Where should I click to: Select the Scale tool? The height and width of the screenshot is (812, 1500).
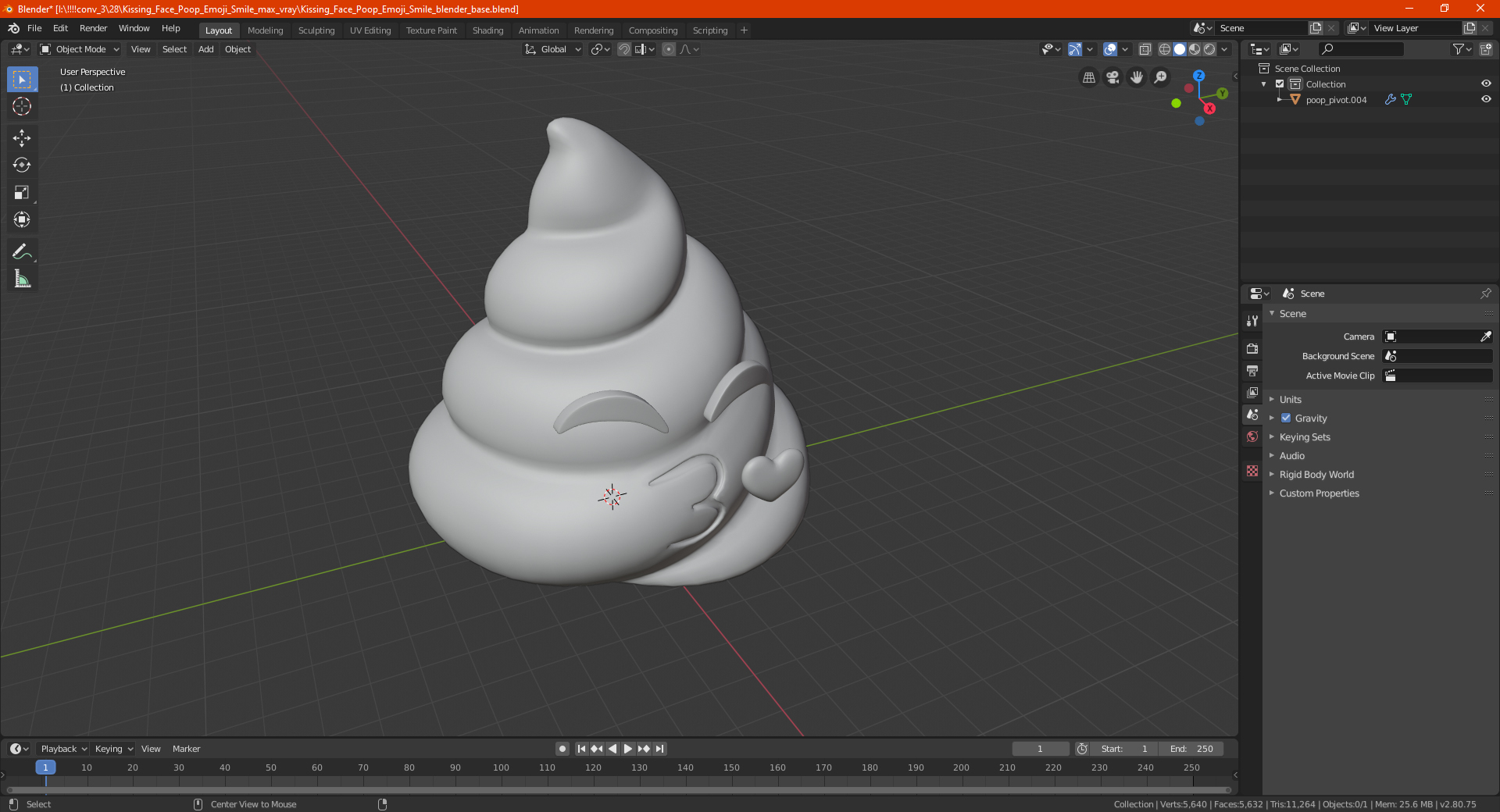point(22,192)
